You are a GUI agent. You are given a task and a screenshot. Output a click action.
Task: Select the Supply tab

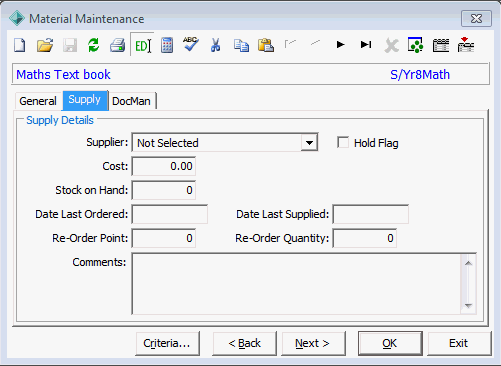85,100
